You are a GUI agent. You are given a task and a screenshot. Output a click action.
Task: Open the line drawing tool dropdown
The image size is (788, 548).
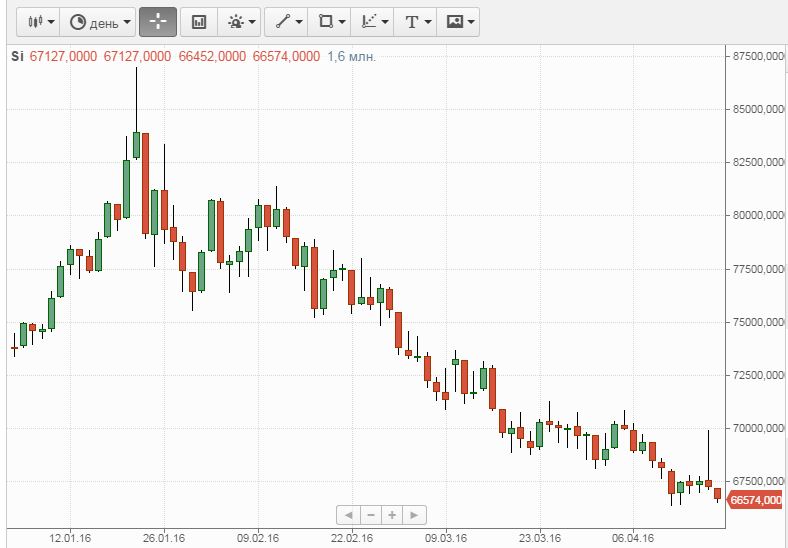click(x=286, y=22)
